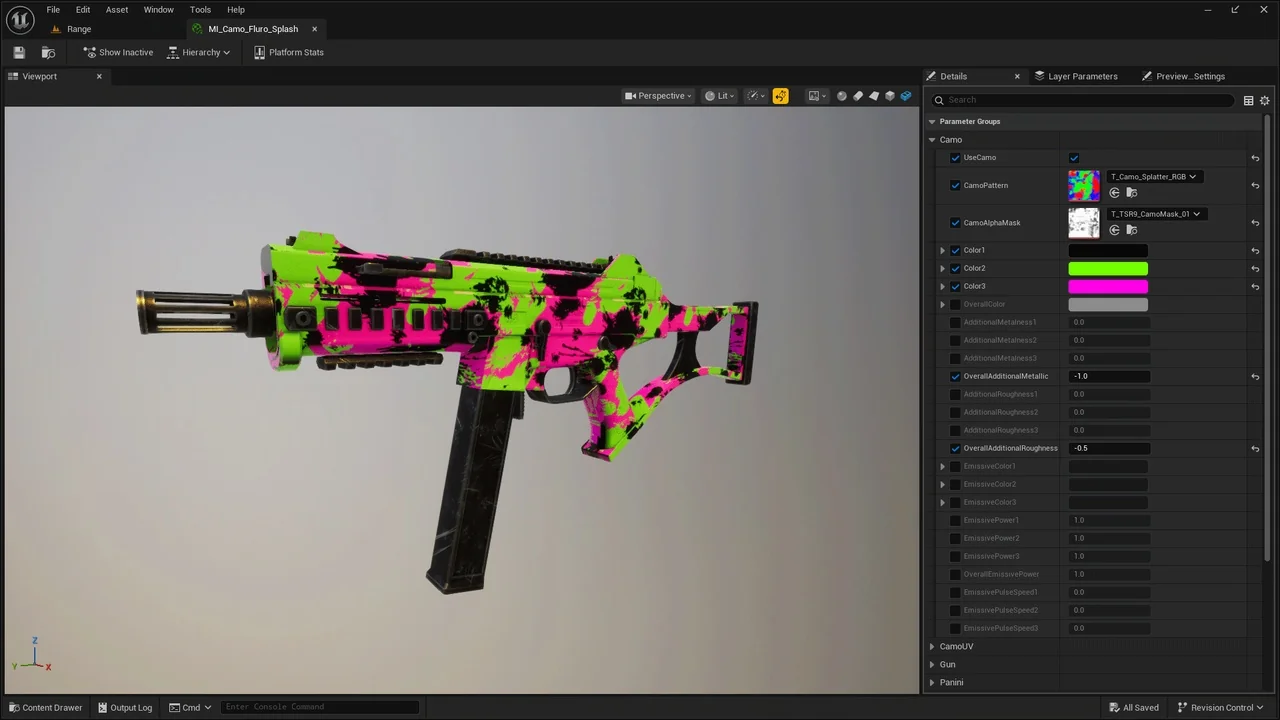Select the cylinder preview mesh icon

858,96
